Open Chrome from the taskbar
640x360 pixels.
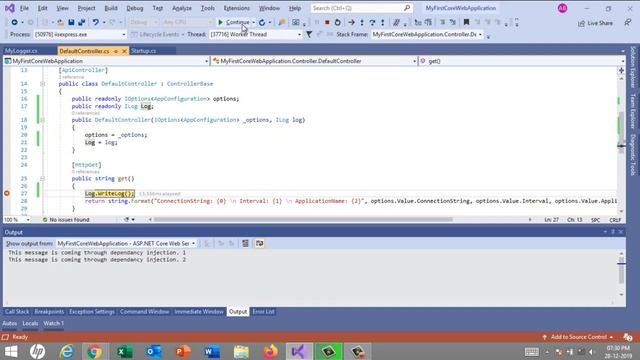pyautogui.click(x=94, y=351)
